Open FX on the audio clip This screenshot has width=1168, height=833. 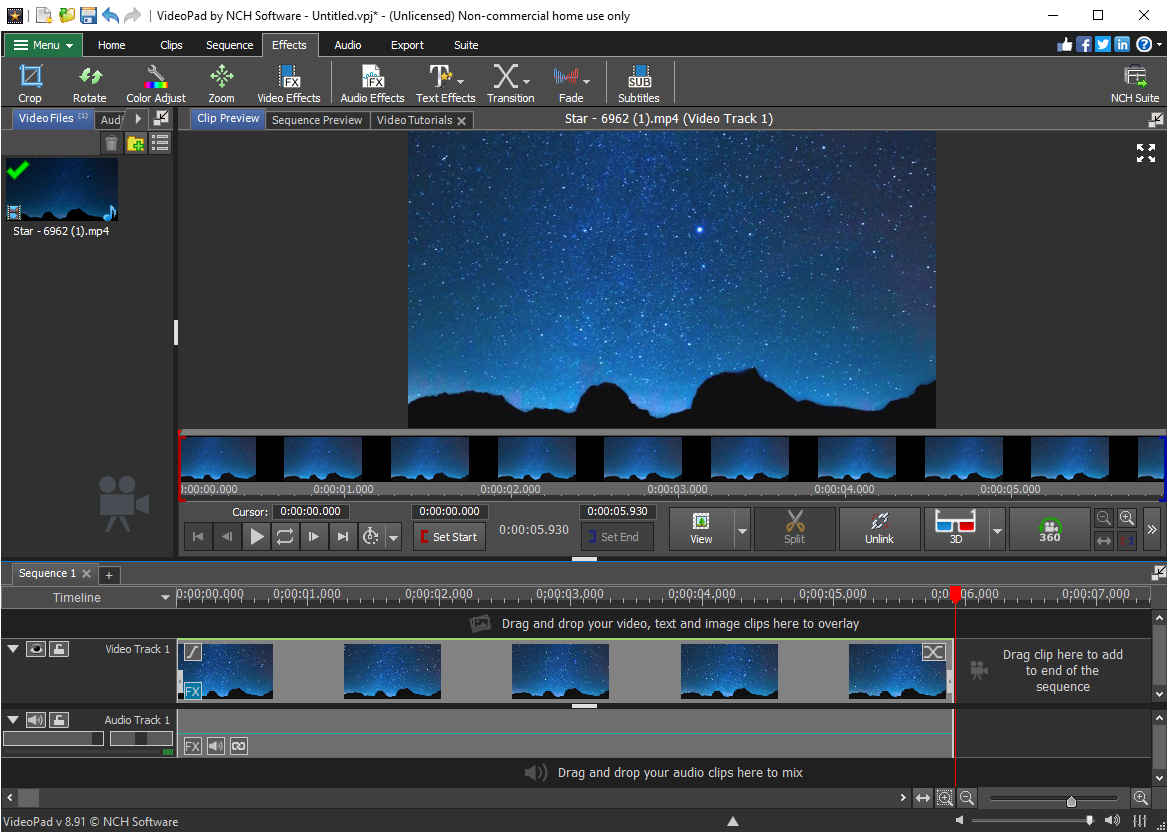tap(192, 746)
